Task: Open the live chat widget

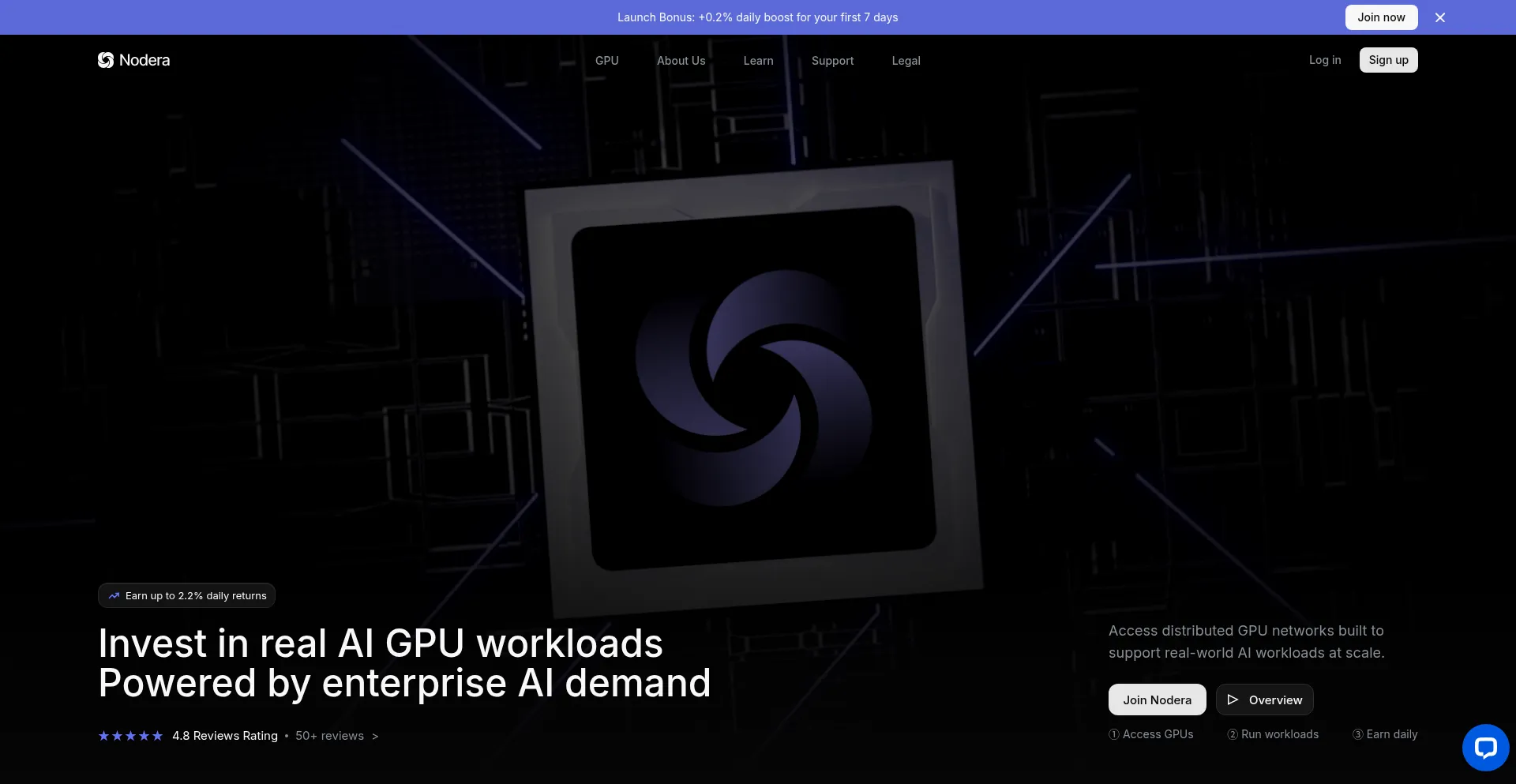Action: [x=1485, y=747]
